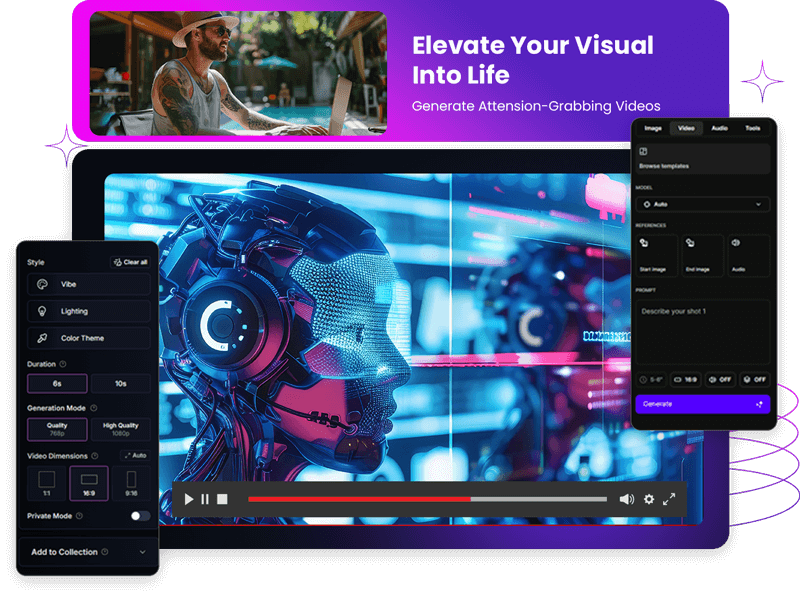Stop playback using the square stop icon
This screenshot has width=800, height=596.
(x=222, y=499)
